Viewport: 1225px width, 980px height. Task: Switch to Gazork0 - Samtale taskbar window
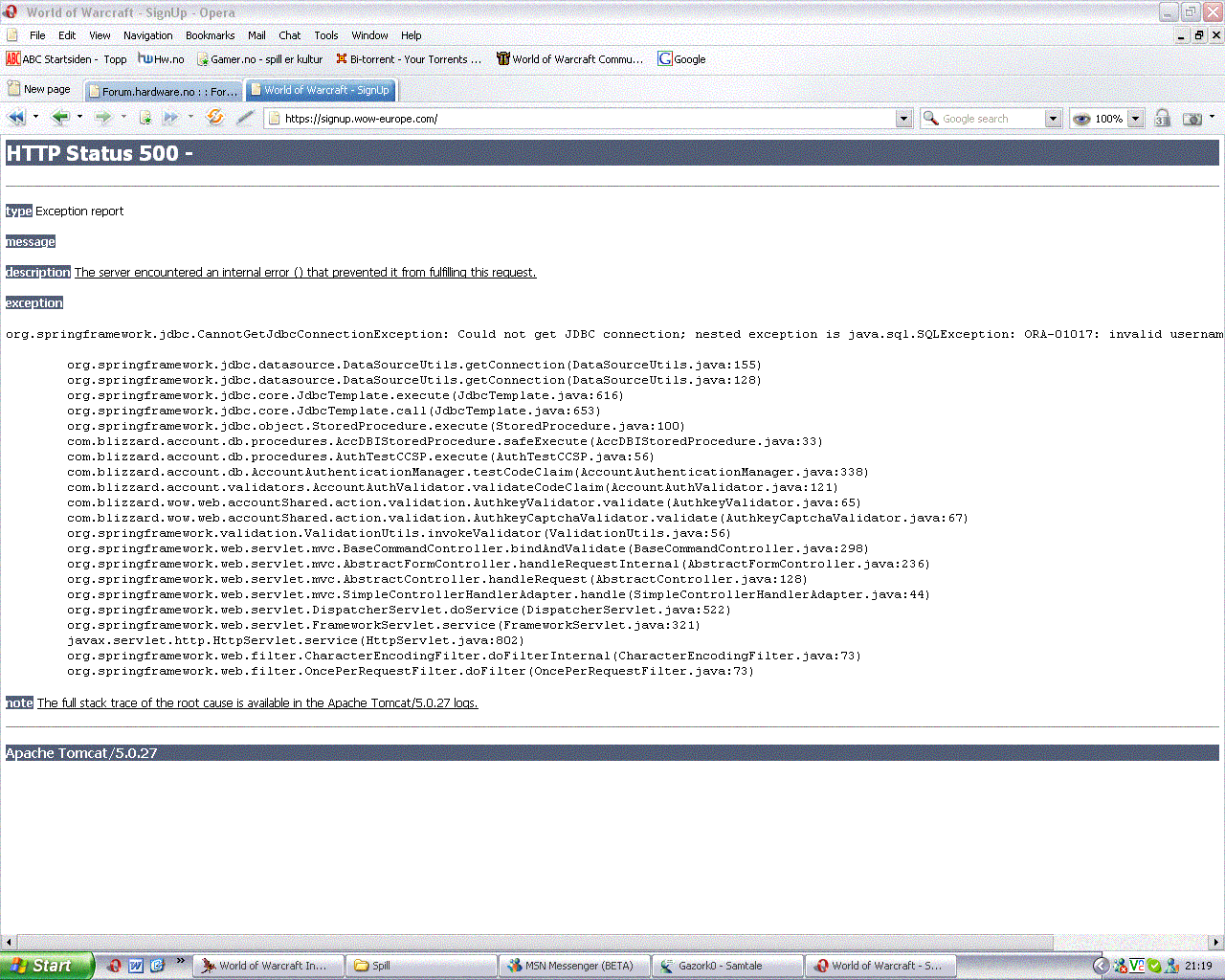pos(727,966)
